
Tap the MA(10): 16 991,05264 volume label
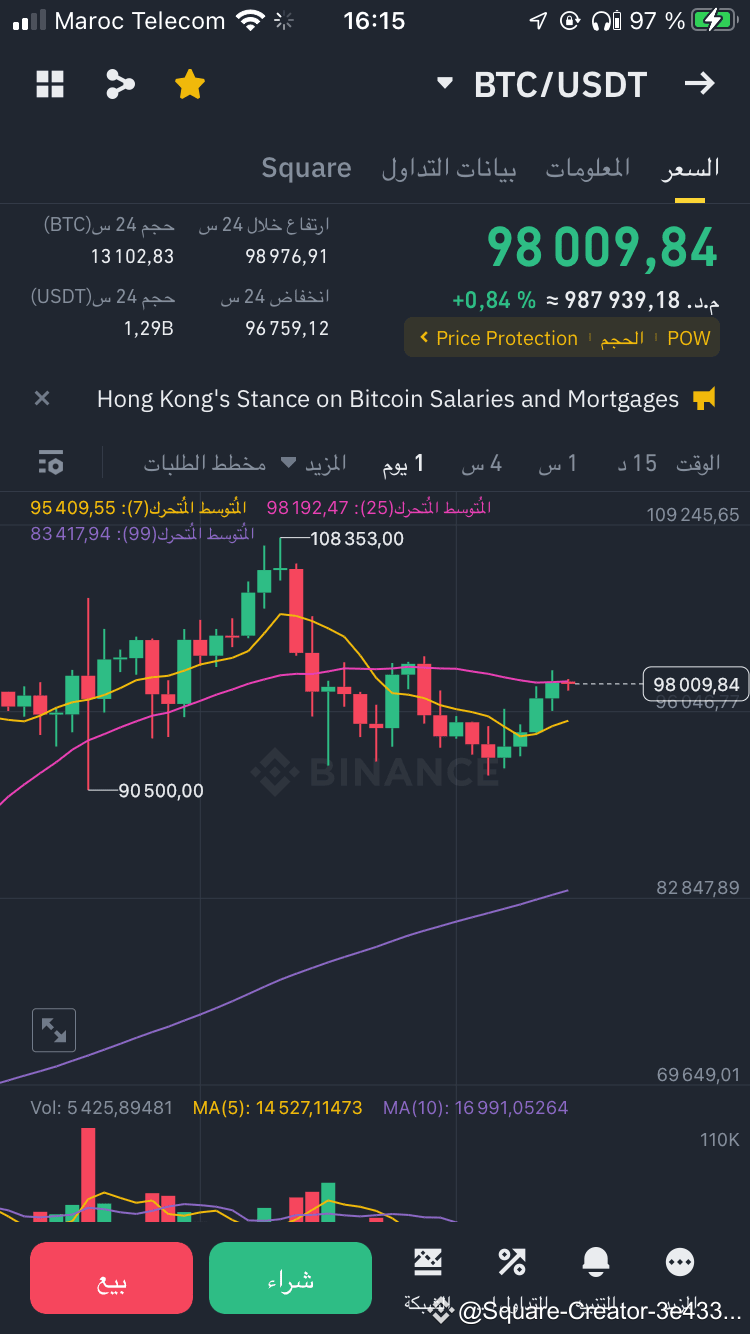coord(475,1108)
